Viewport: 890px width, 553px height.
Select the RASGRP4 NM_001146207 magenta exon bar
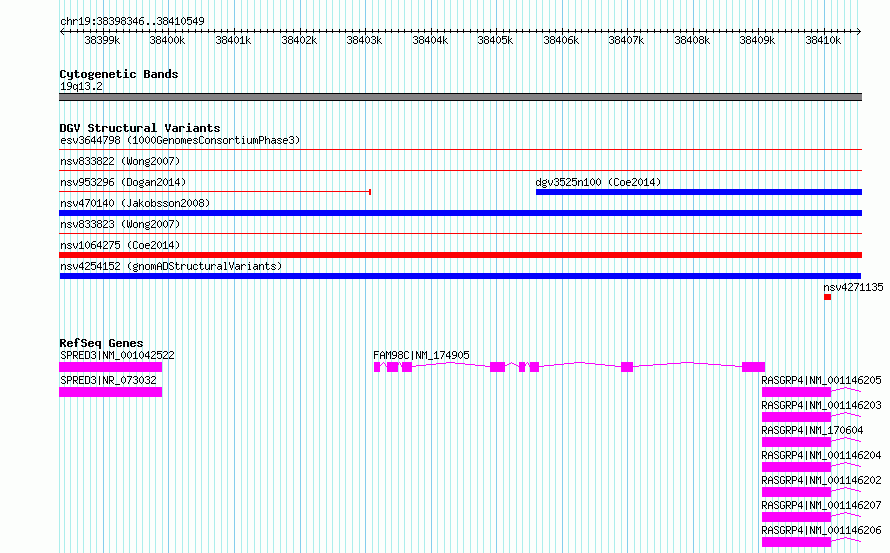[x=796, y=517]
